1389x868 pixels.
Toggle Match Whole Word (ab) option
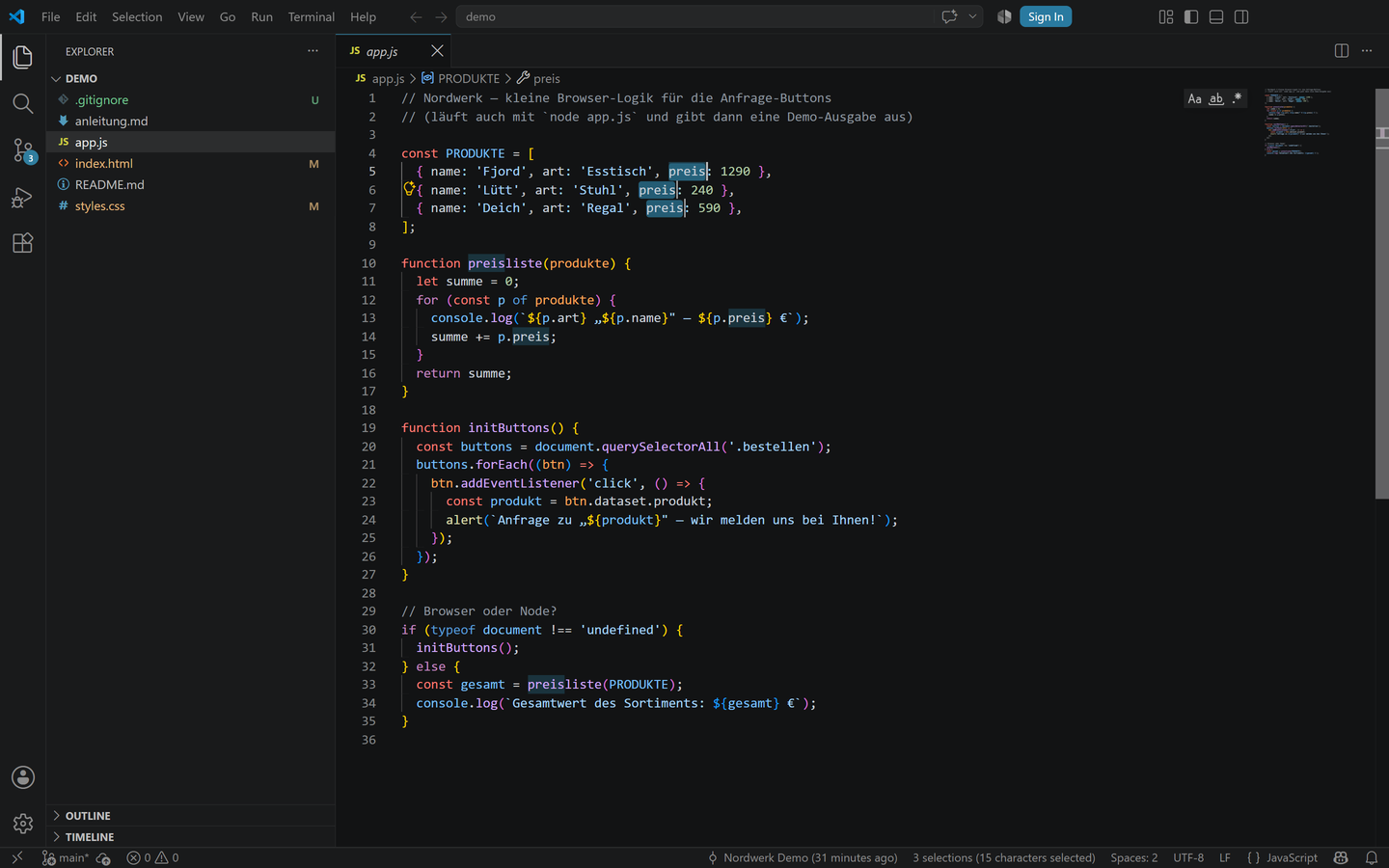pyautogui.click(x=1216, y=98)
